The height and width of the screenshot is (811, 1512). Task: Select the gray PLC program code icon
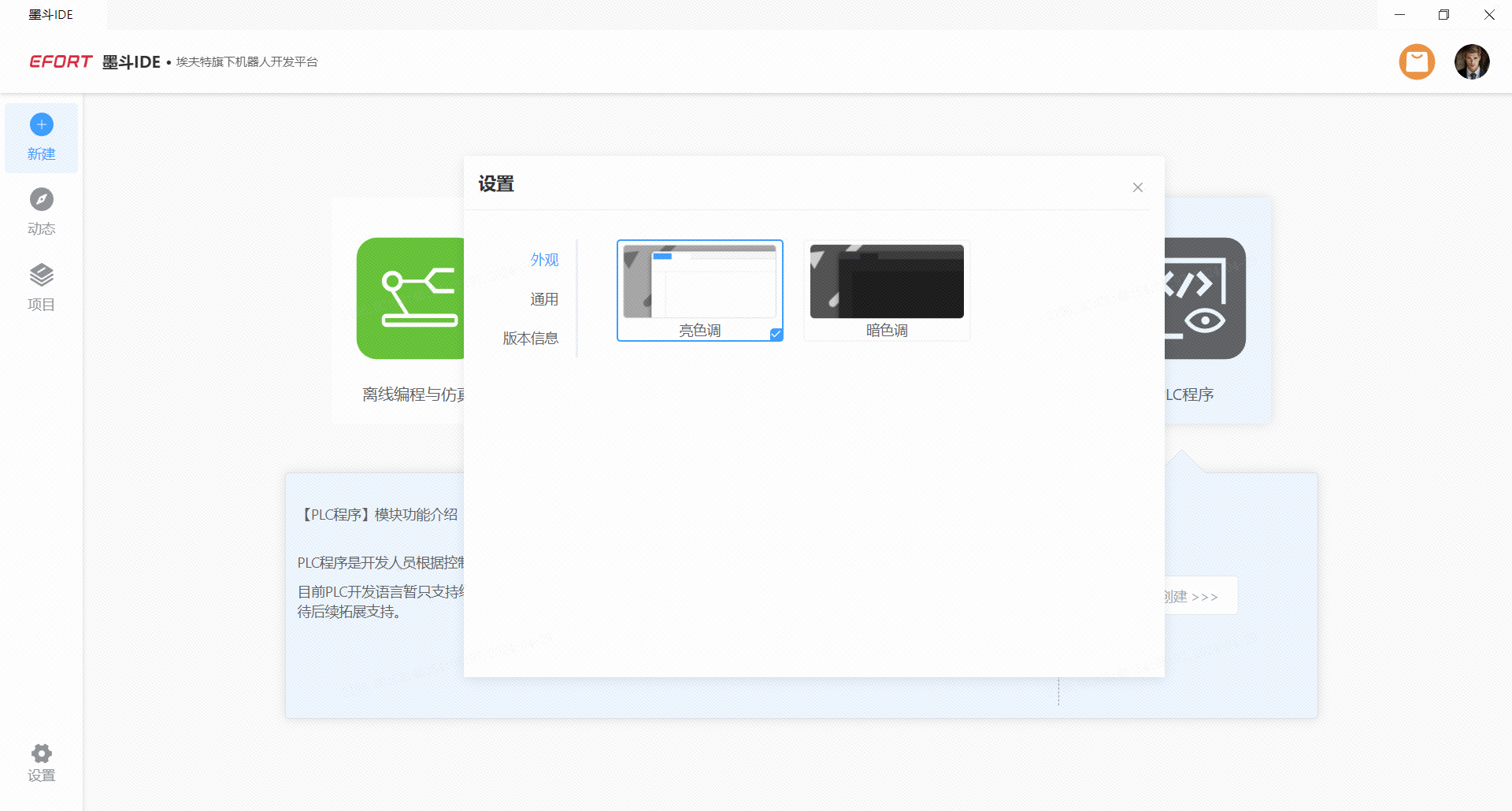pos(1205,298)
